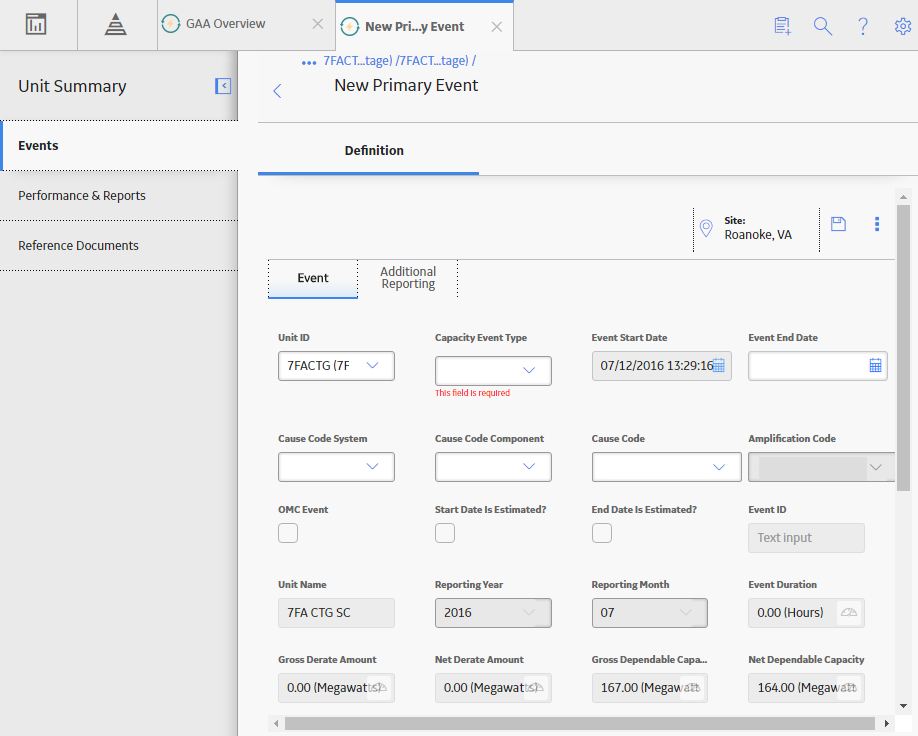Image resolution: width=918 pixels, height=736 pixels.
Task: Open the Capacity Event Type dropdown
Action: (493, 371)
